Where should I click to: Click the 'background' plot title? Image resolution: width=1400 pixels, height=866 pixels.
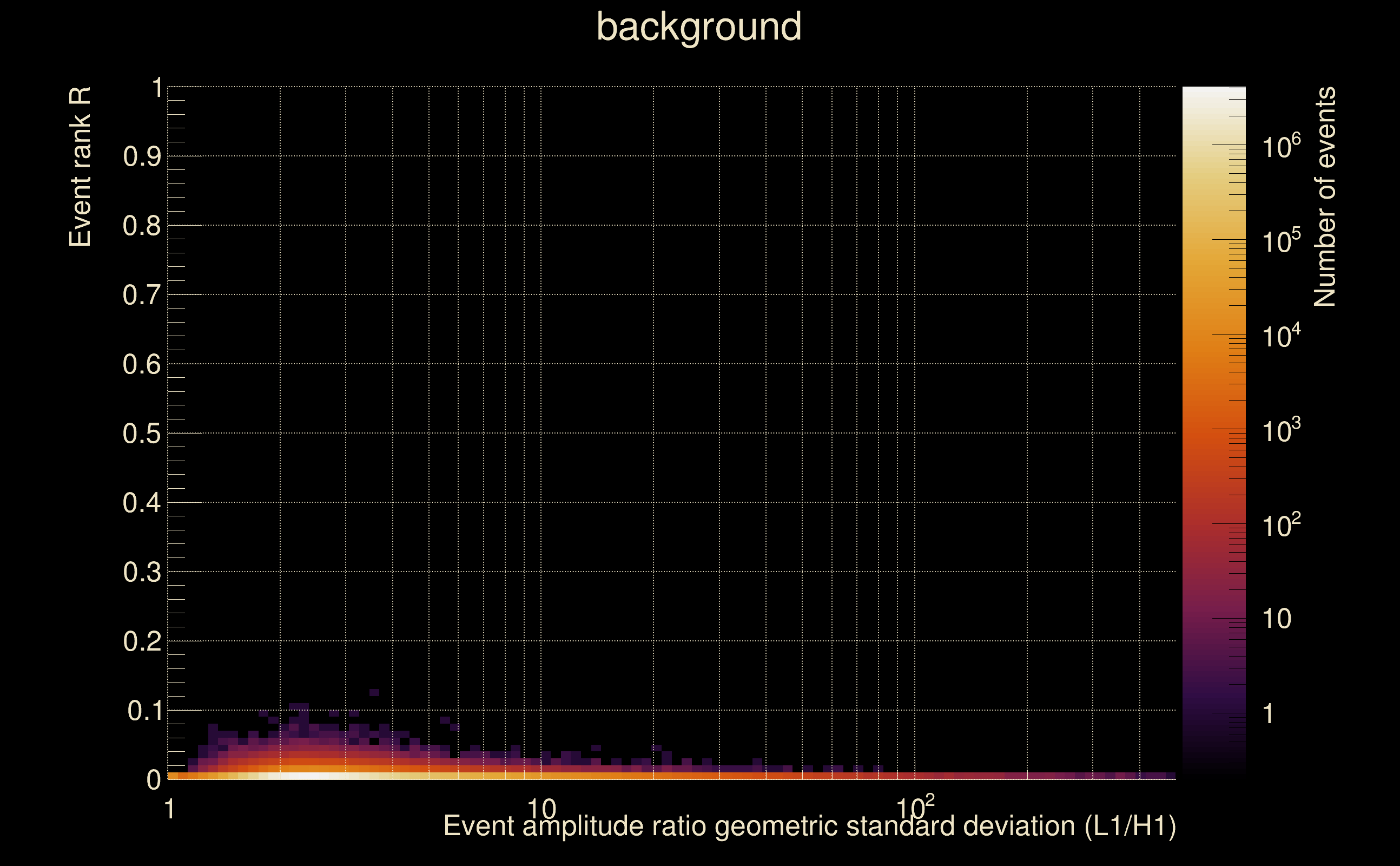click(699, 28)
